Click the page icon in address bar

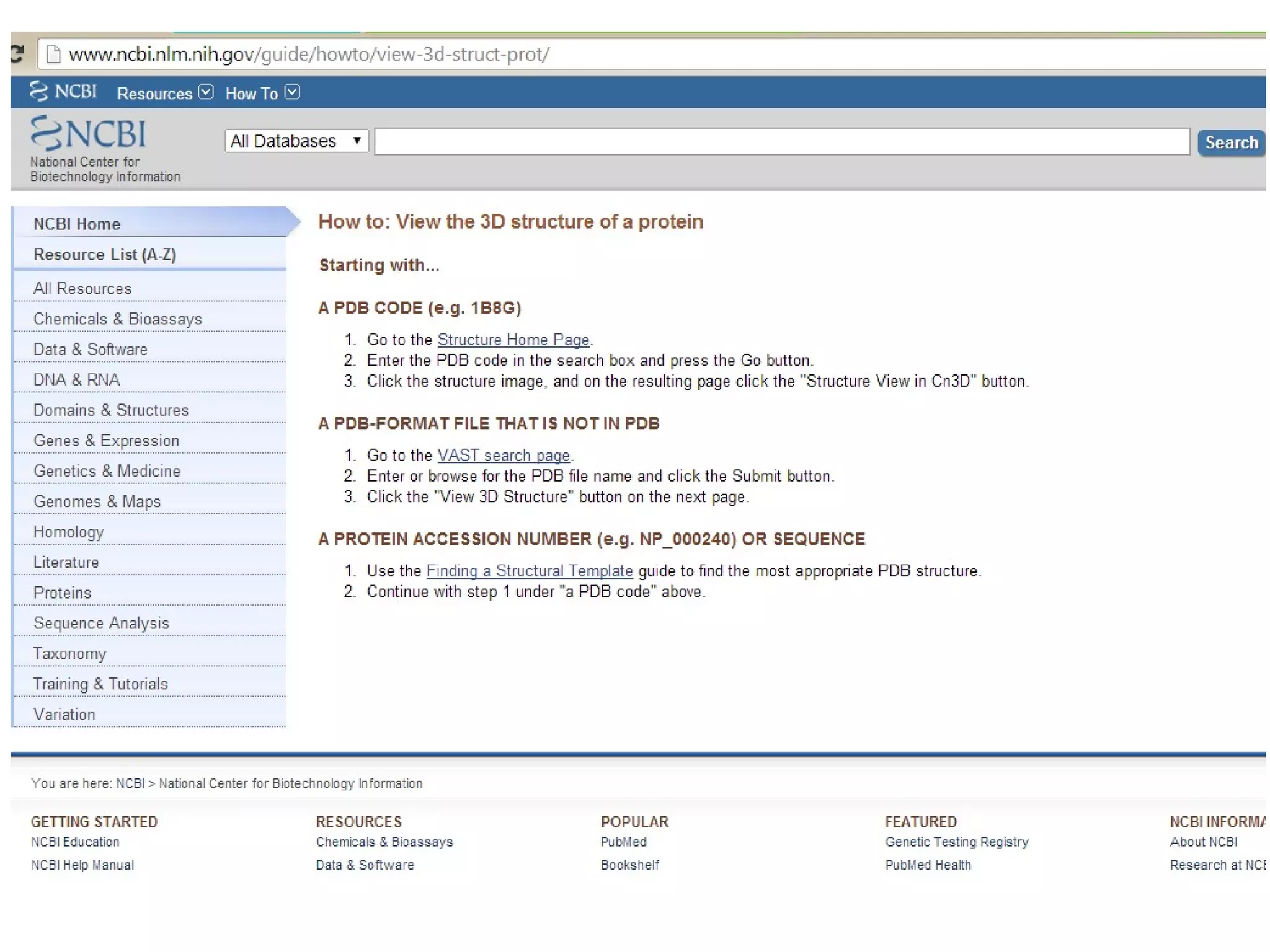pyautogui.click(x=54, y=55)
